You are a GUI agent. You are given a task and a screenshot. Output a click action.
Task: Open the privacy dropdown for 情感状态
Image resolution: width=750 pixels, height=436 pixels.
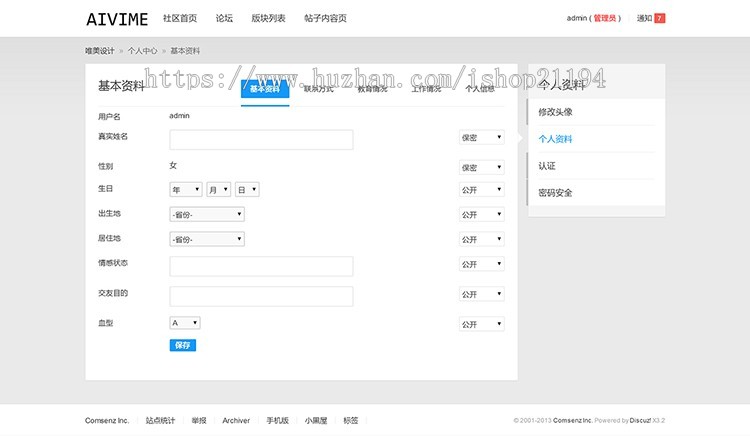tap(481, 264)
